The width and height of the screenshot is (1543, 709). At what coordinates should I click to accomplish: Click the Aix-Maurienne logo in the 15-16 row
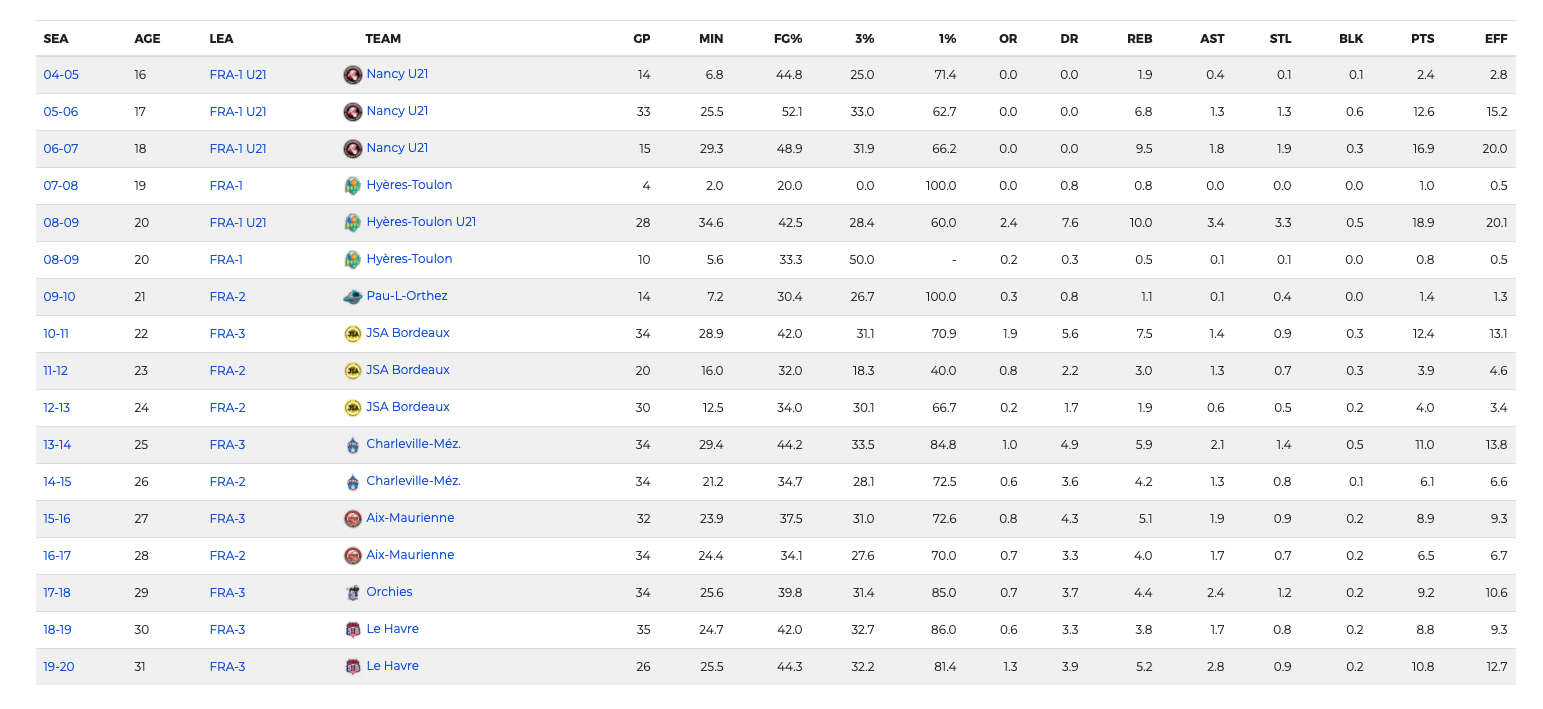pyautogui.click(x=352, y=519)
